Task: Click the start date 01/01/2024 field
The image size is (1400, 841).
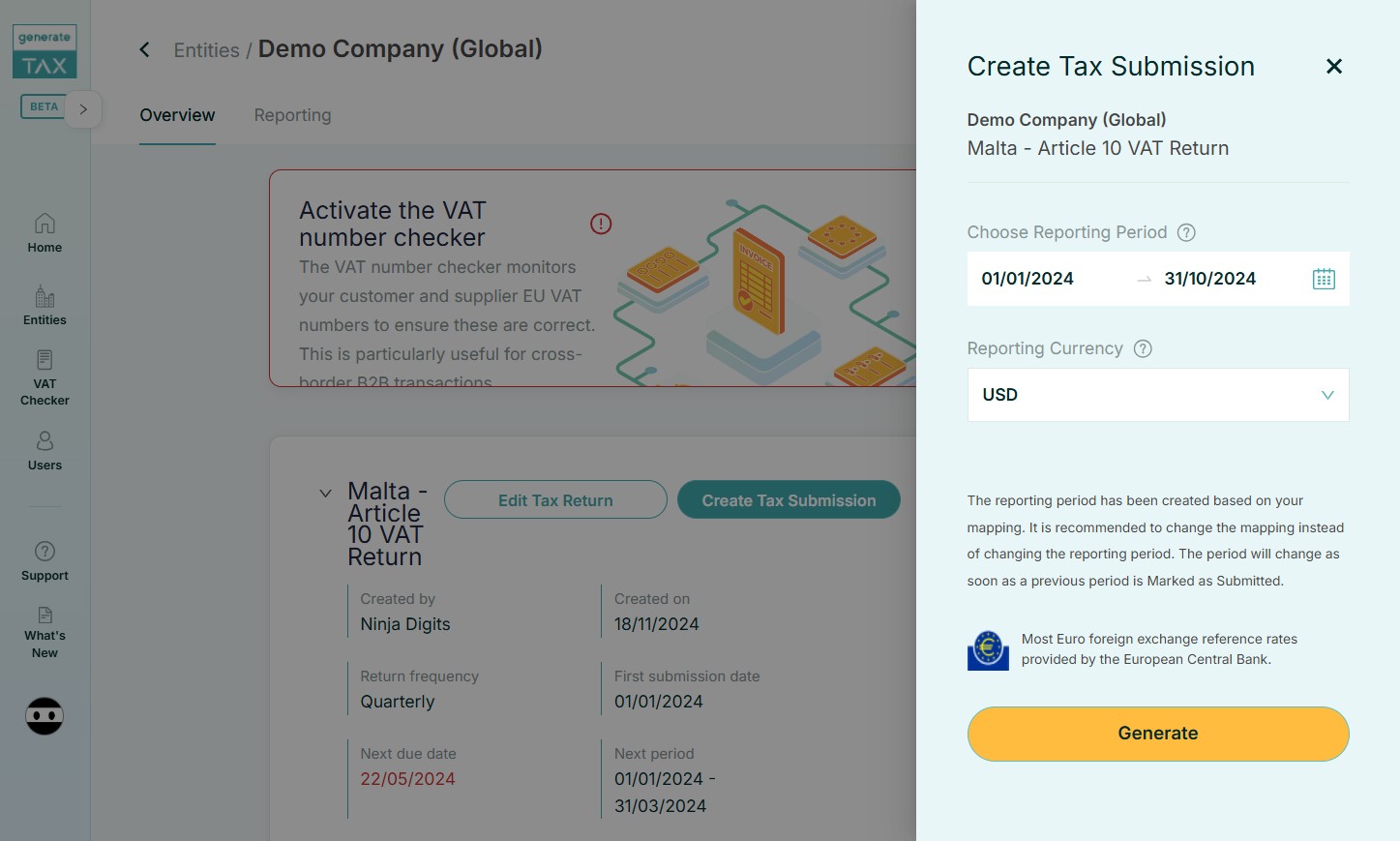Action: tap(1028, 279)
